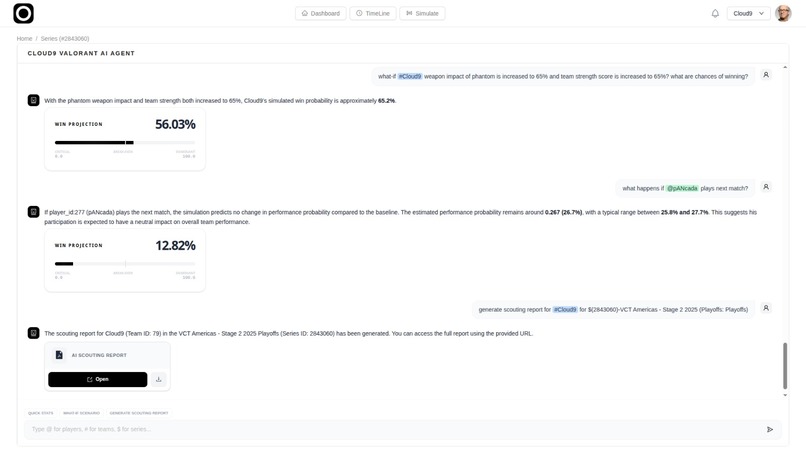This screenshot has height=453, width=806.
Task: Click the Generate Scouting Report chip
Action: (139, 413)
